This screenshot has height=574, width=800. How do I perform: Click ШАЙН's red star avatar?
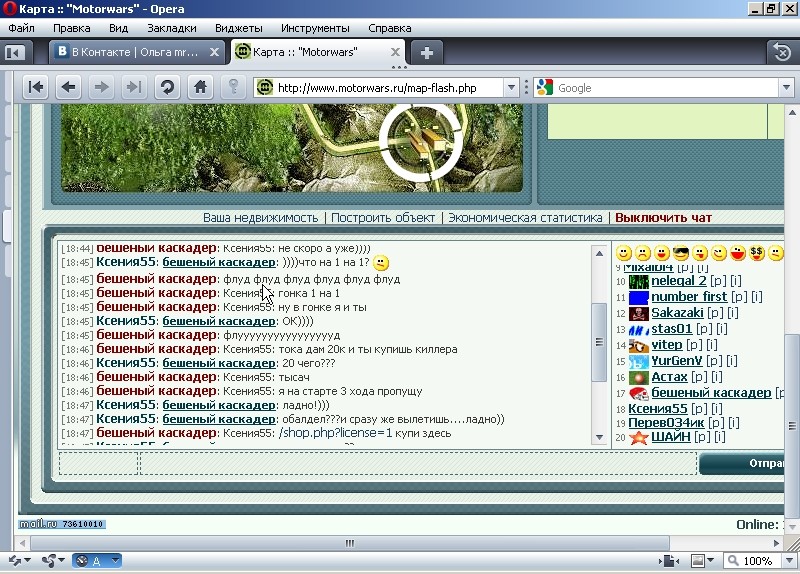pos(638,437)
